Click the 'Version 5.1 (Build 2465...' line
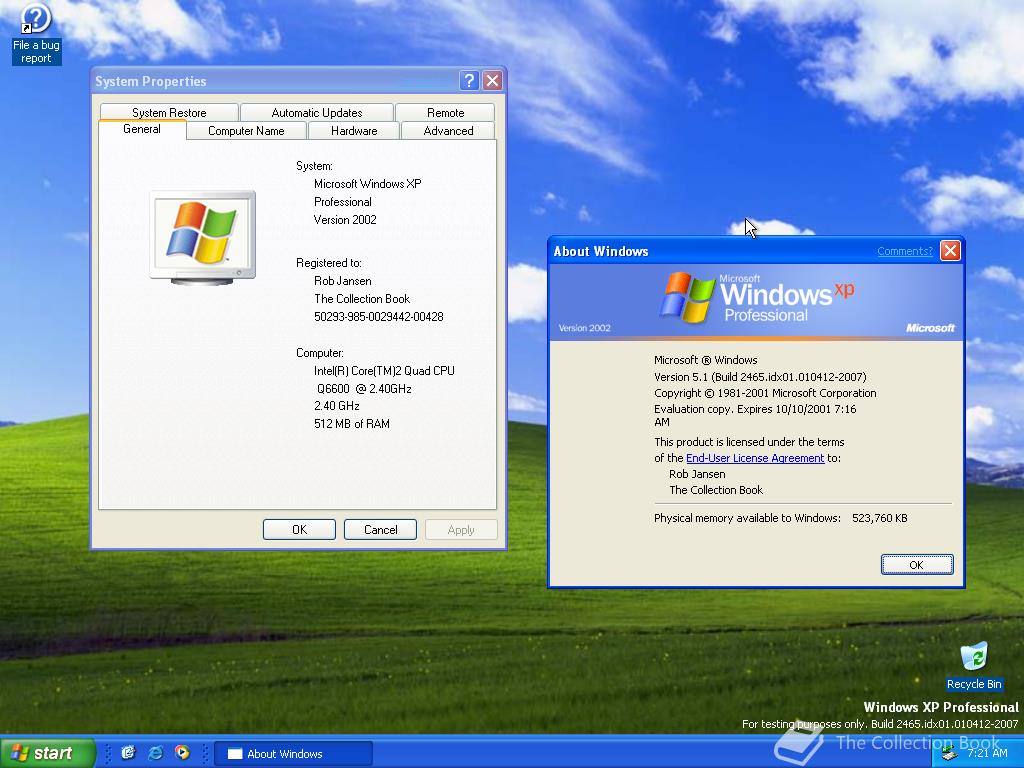The width and height of the screenshot is (1024, 768). pyautogui.click(x=760, y=377)
